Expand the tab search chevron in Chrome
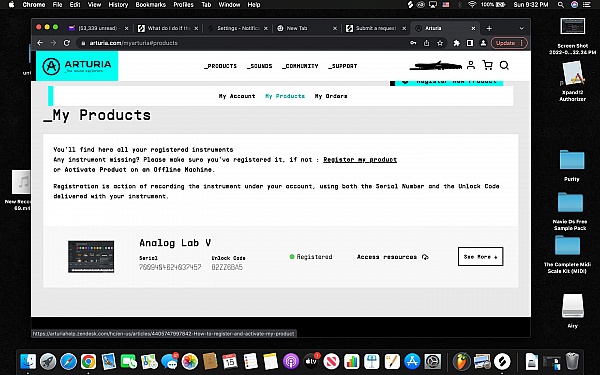This screenshot has height=375, width=600. [521, 28]
